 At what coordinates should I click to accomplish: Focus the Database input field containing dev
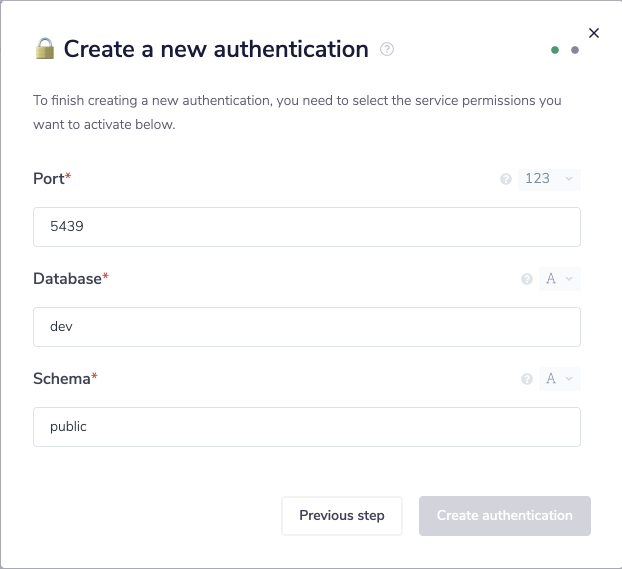click(306, 327)
